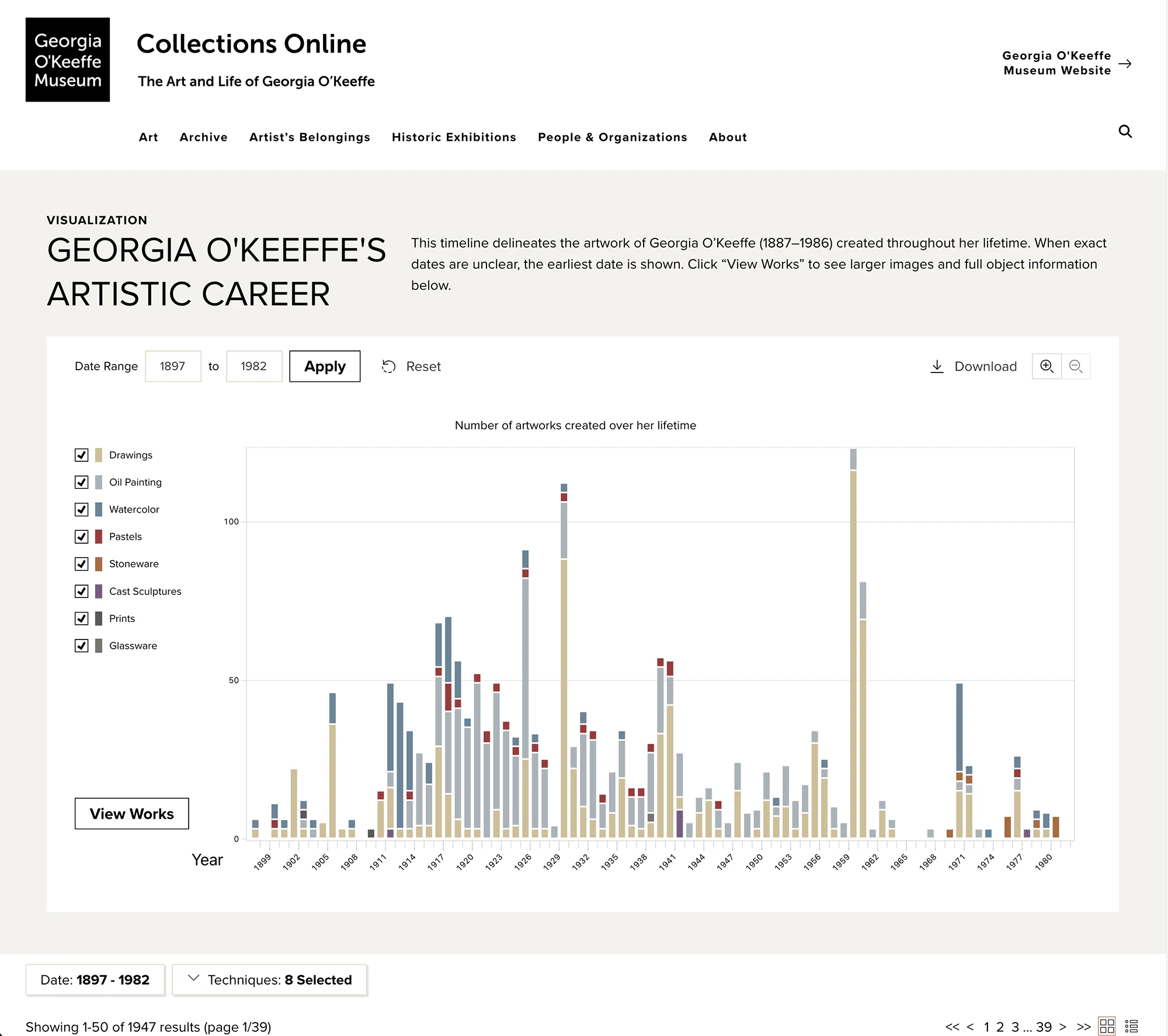
Task: Click the View Works button
Action: 131,813
